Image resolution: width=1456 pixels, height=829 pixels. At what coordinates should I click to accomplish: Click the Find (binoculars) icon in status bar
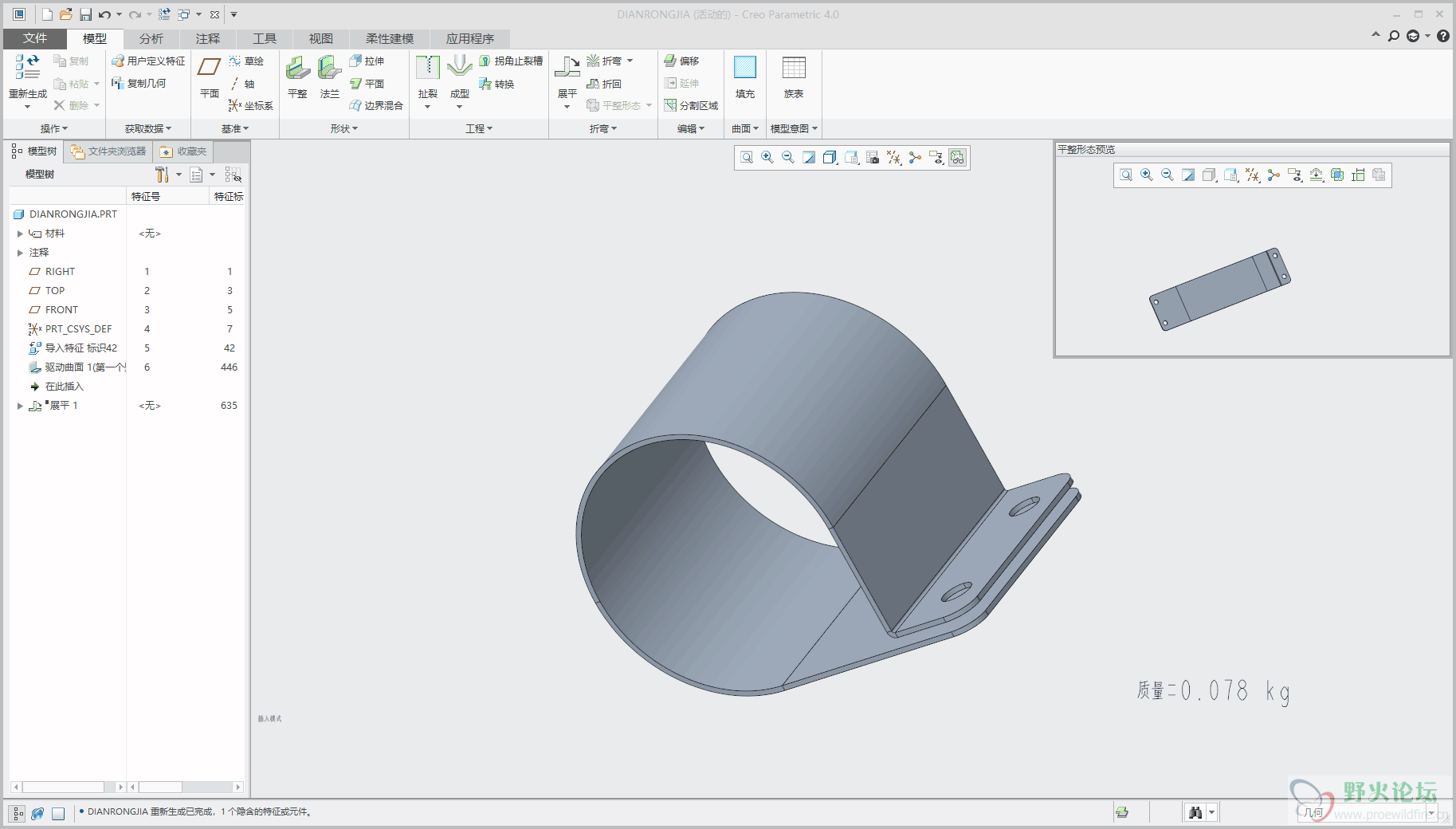tap(1195, 812)
